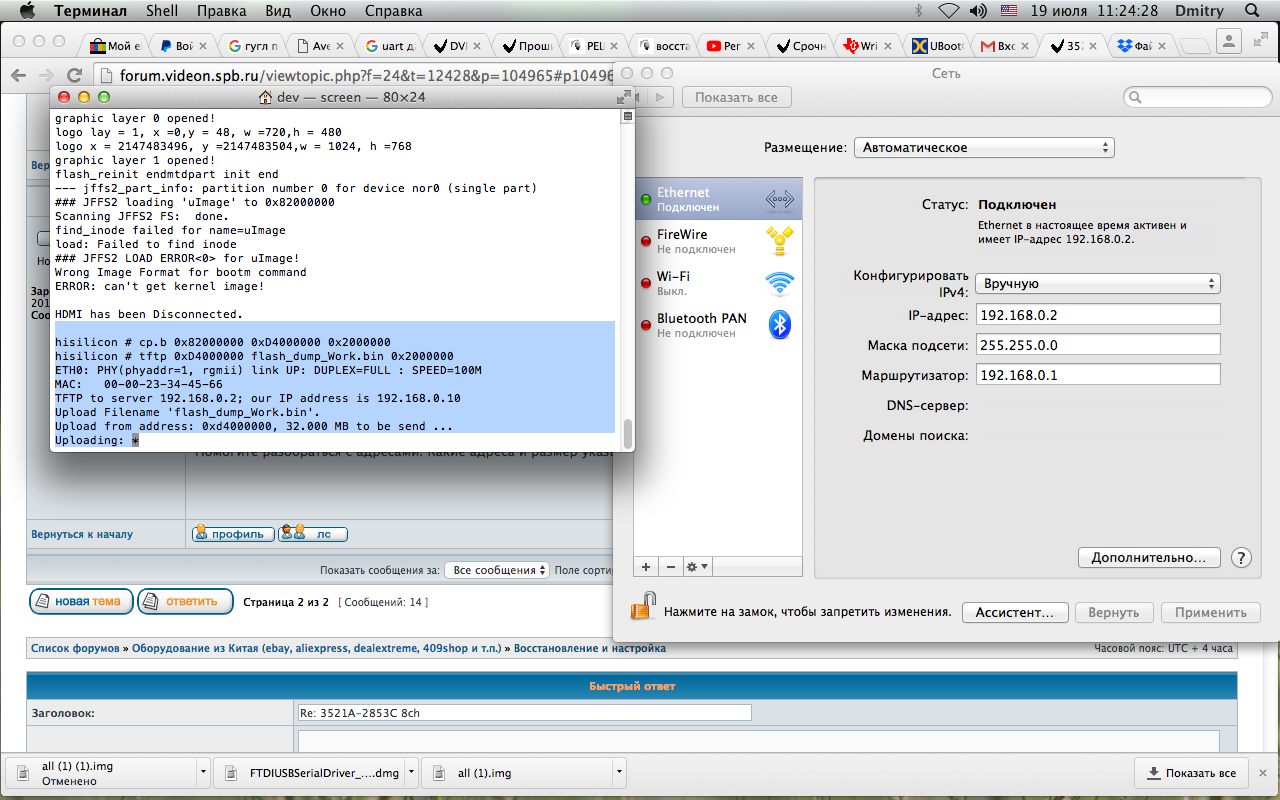
Task: Open the gear action menu under services list
Action: [697, 567]
